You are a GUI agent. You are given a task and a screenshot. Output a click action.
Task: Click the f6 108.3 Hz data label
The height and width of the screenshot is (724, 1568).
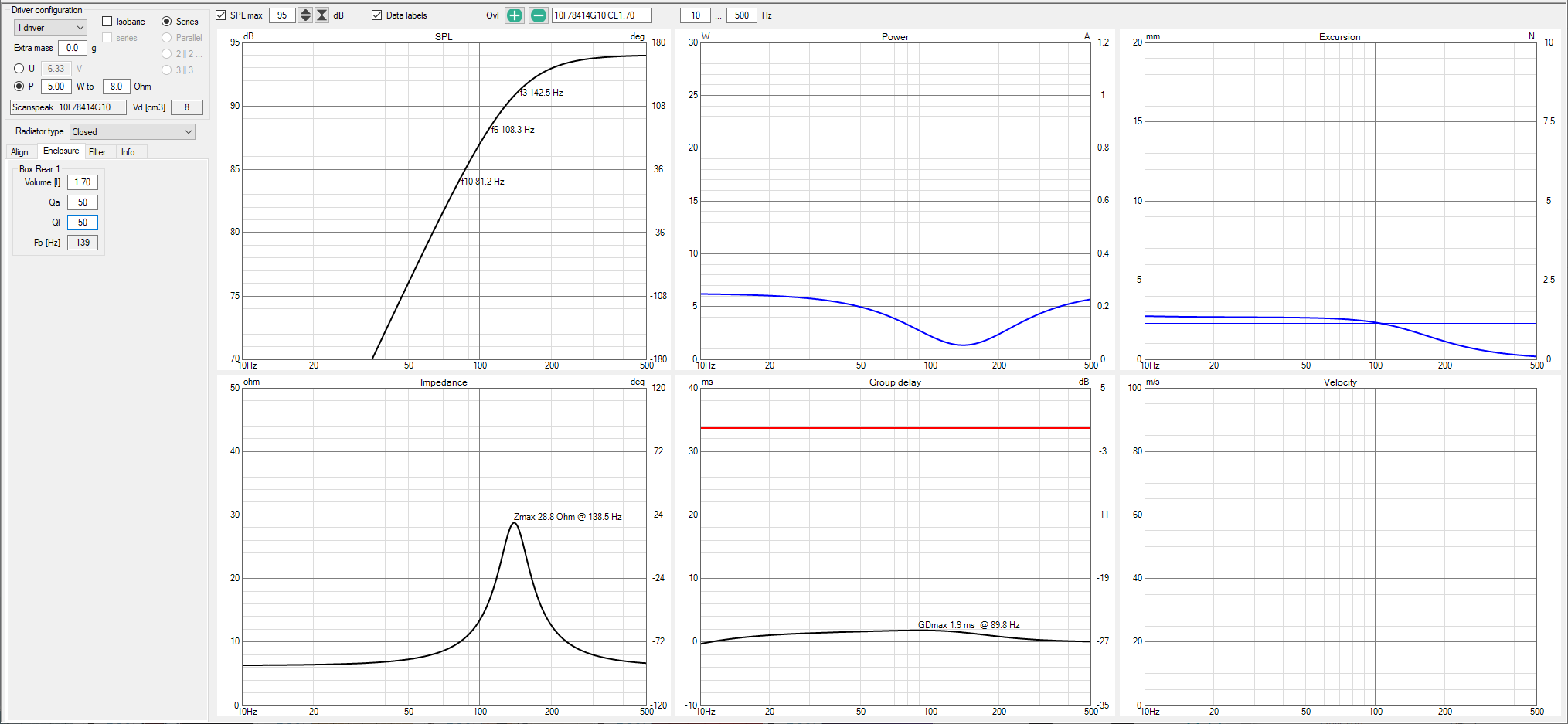pos(513,130)
